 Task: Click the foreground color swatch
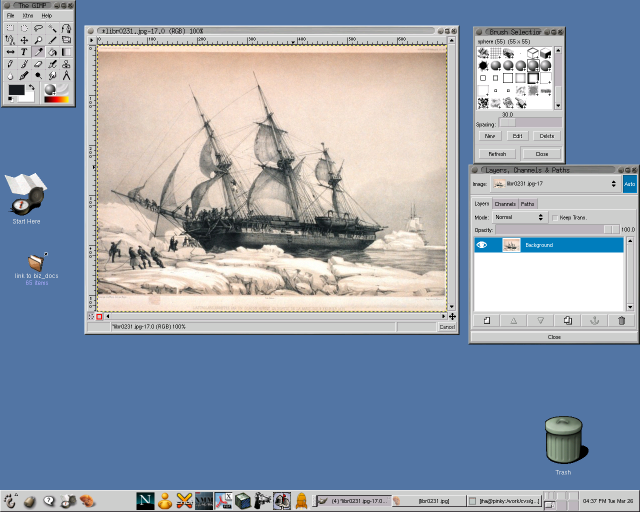[x=16, y=90]
